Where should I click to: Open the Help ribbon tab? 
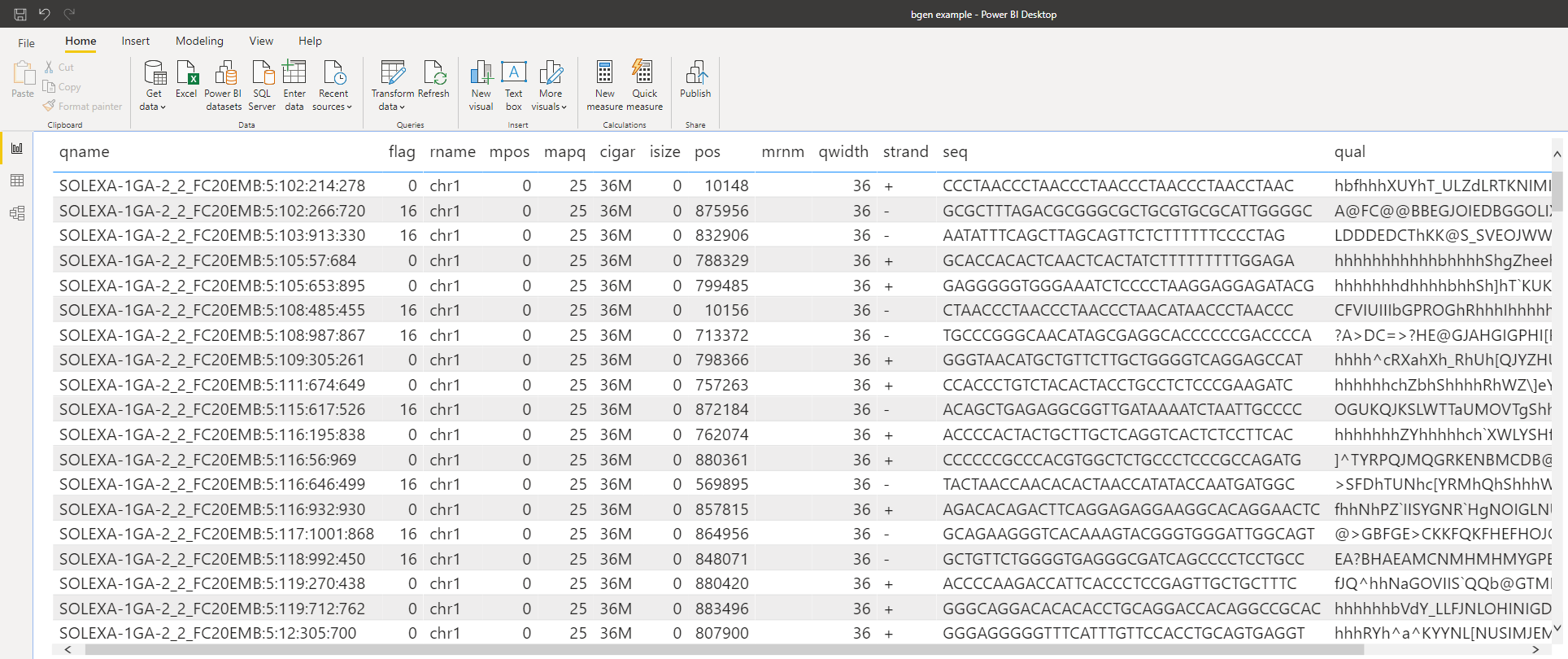tap(310, 41)
